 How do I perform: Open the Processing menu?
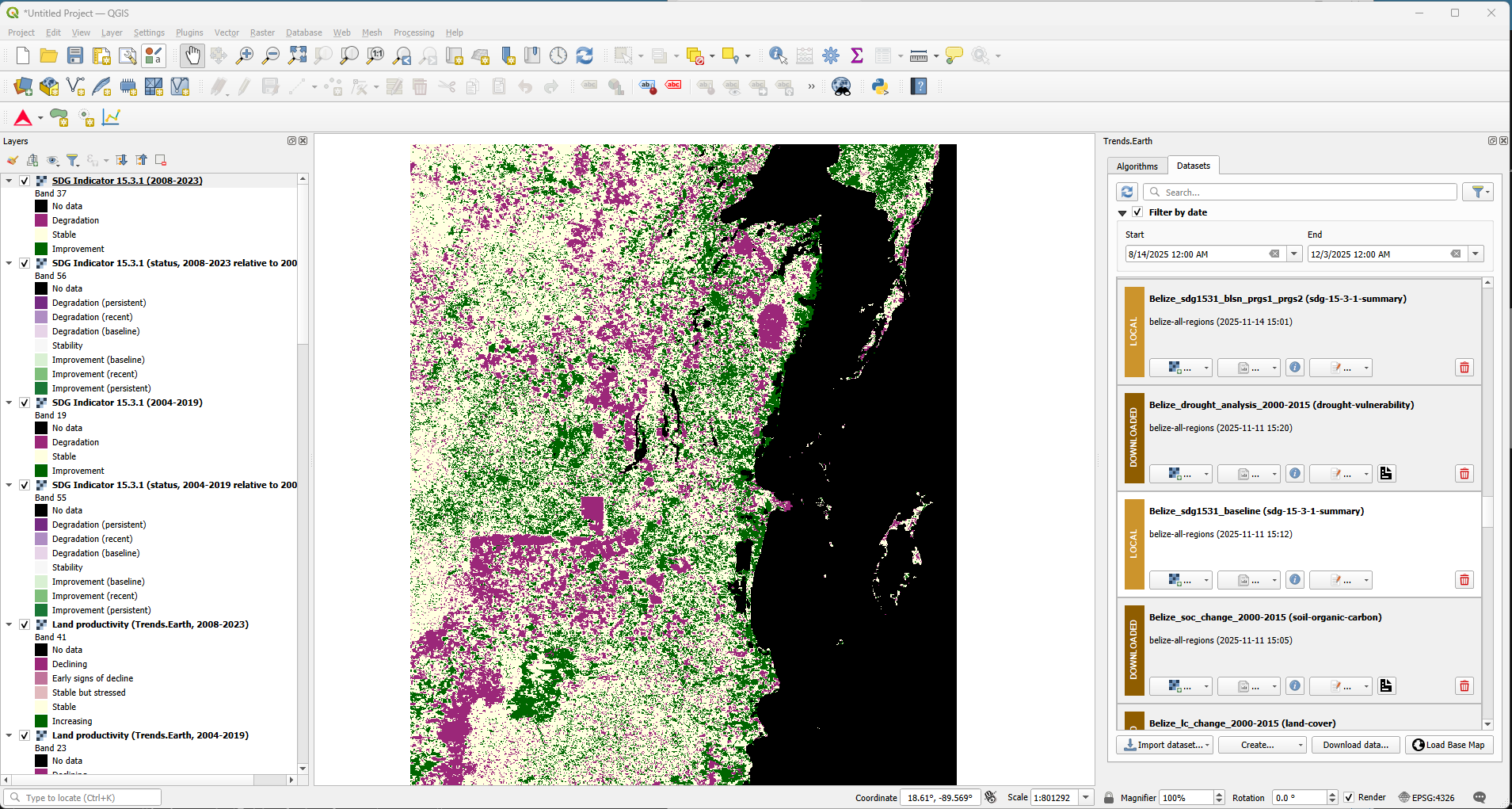(413, 32)
